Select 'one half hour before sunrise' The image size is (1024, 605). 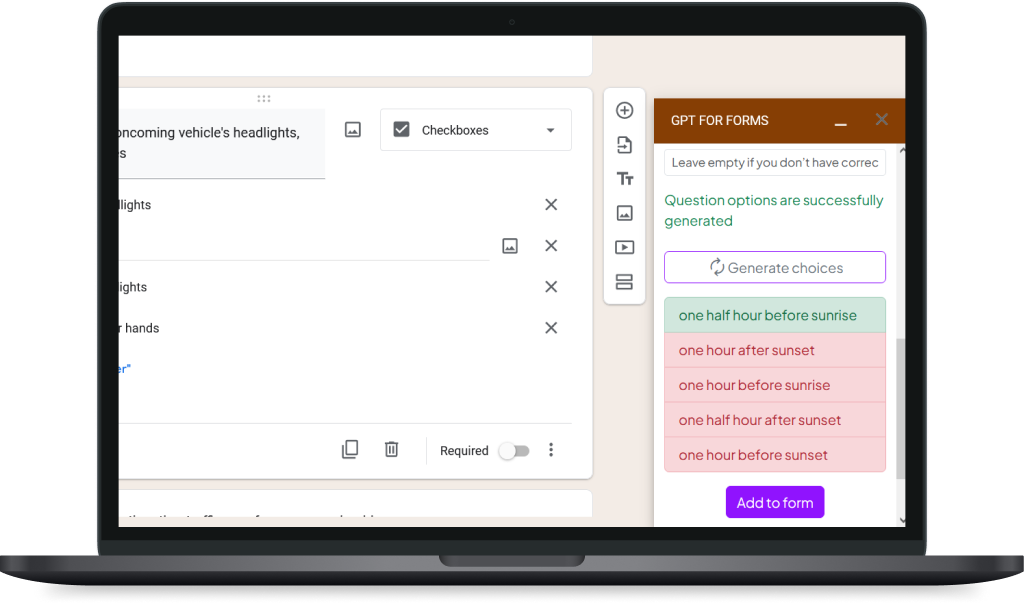(x=775, y=316)
